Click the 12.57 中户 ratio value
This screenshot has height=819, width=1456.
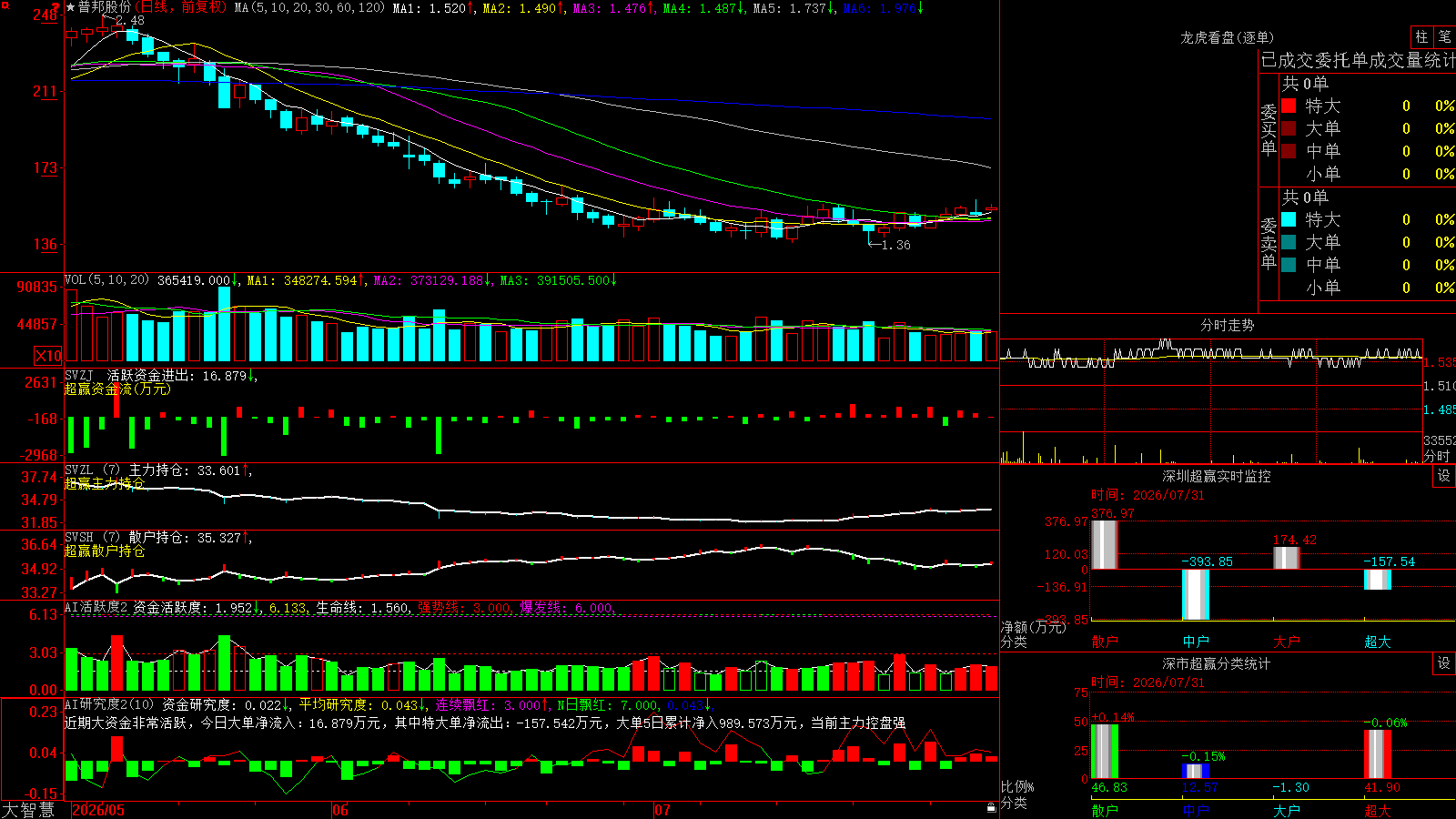tap(1200, 787)
